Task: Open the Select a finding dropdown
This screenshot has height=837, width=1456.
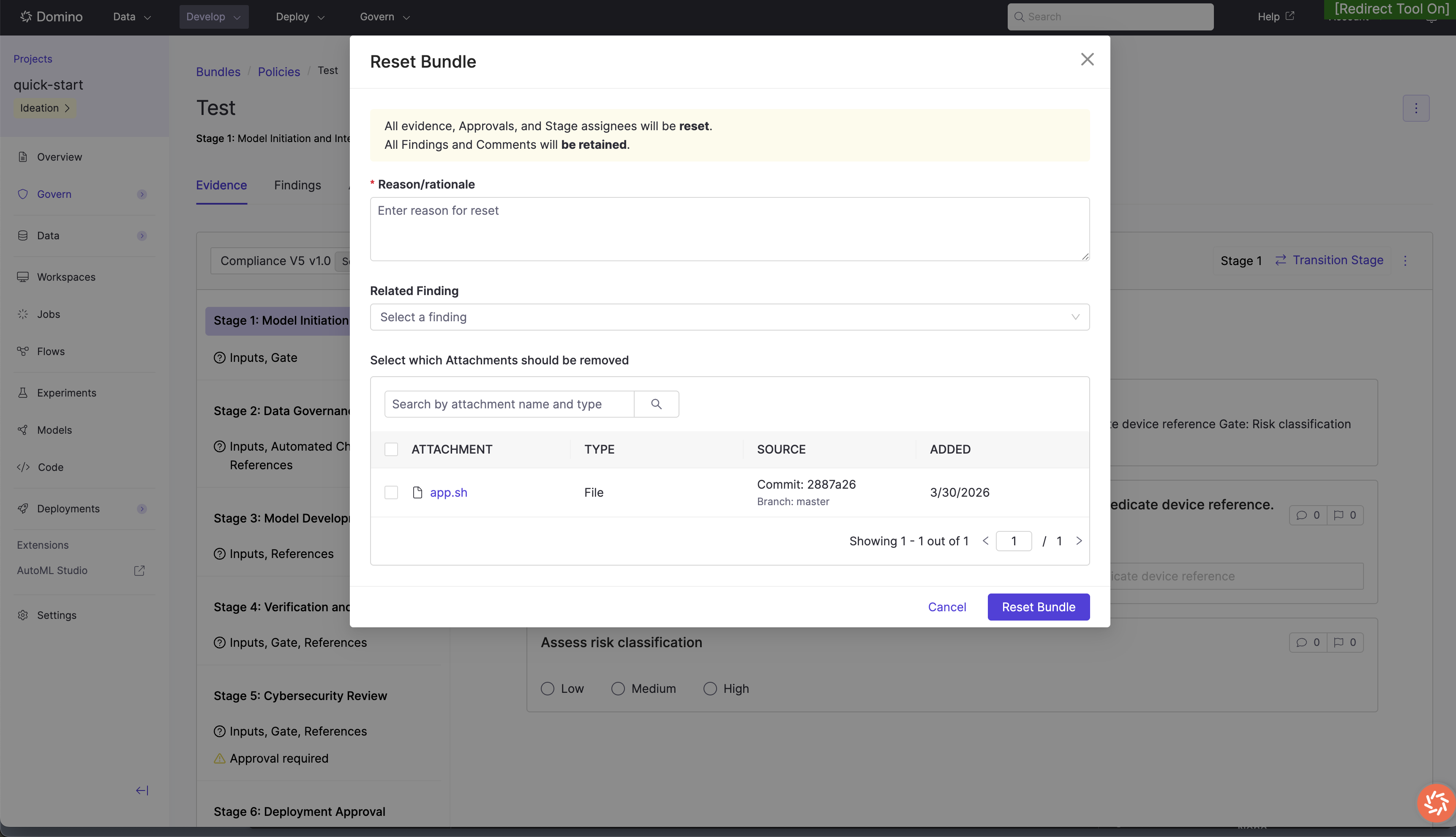Action: tap(729, 317)
